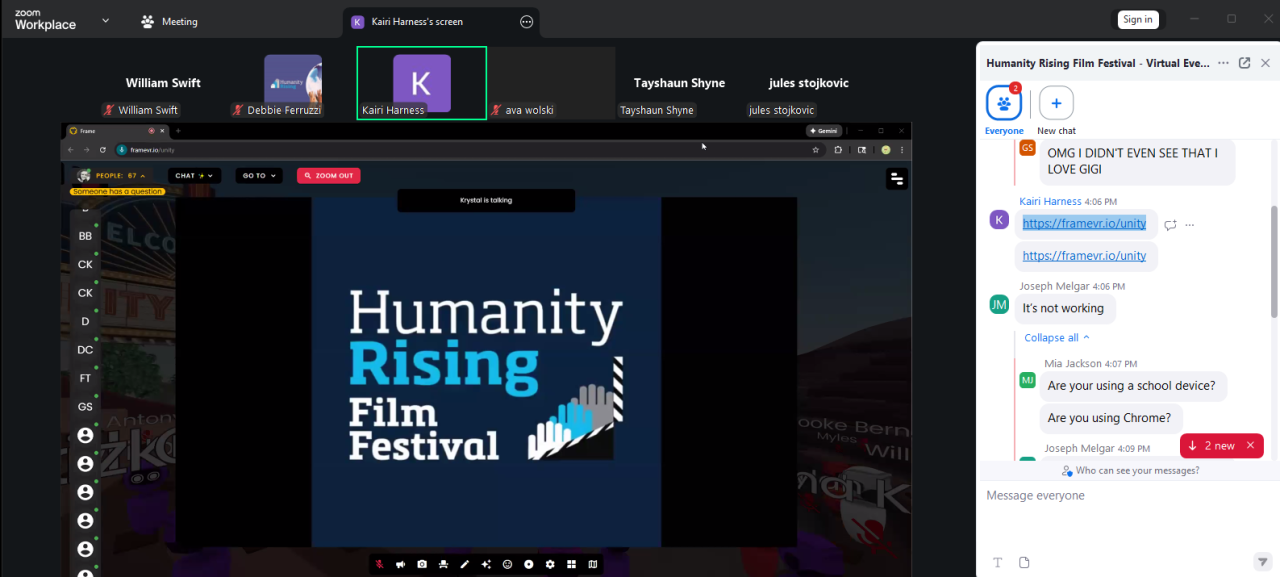Open the GO TO dropdown in Frame
The image size is (1280, 577).
(x=259, y=176)
